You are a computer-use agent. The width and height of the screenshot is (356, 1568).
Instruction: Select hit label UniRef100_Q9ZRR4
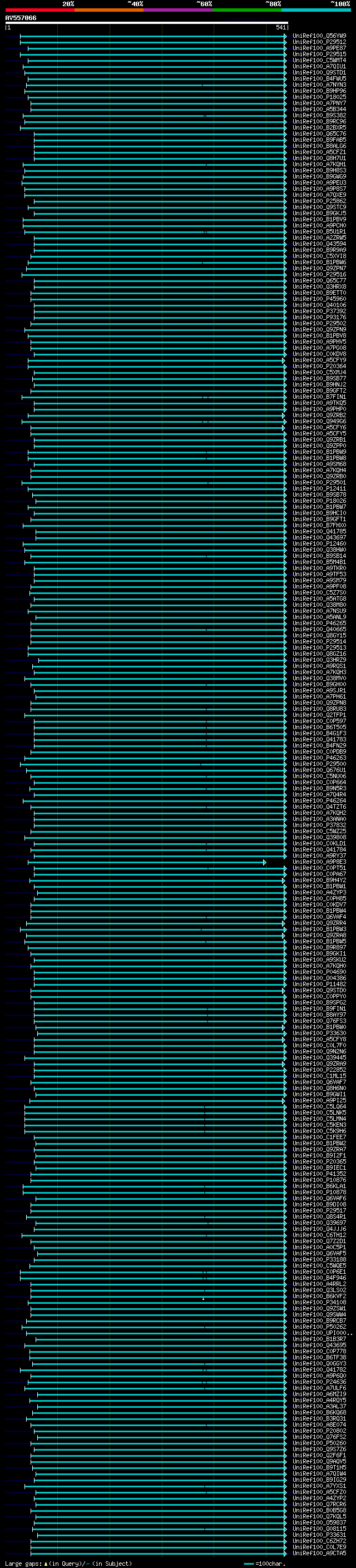319,923
